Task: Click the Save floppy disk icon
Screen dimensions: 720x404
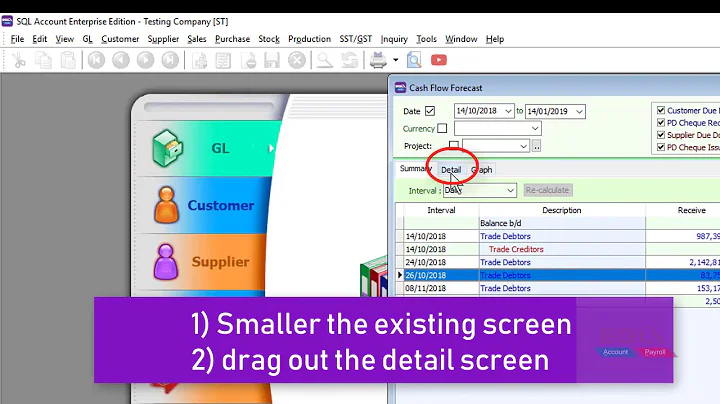Action: [x=272, y=60]
